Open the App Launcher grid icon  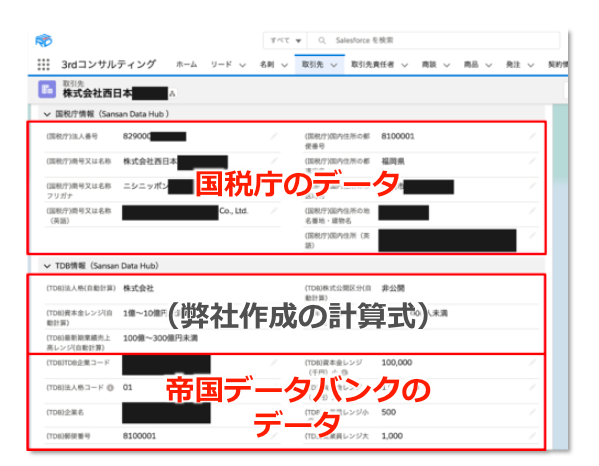[x=44, y=65]
